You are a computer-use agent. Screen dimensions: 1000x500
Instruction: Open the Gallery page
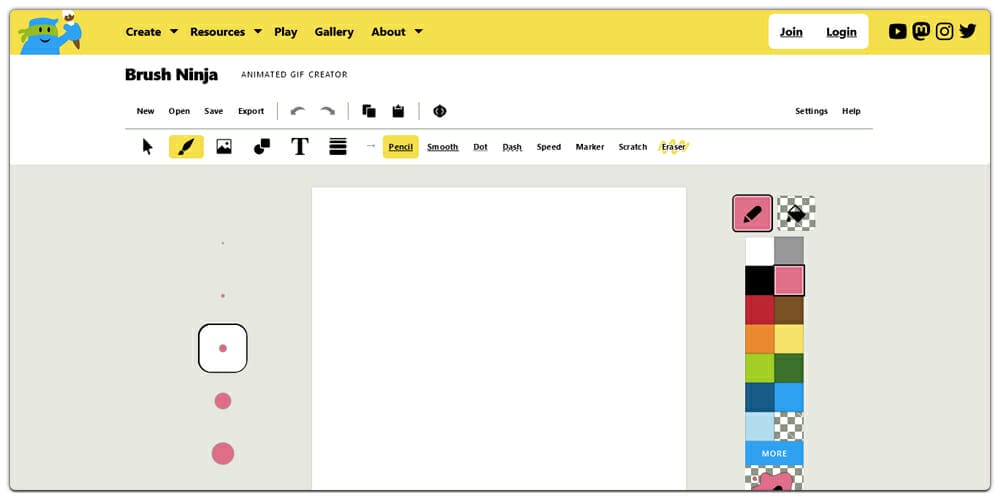pyautogui.click(x=334, y=32)
